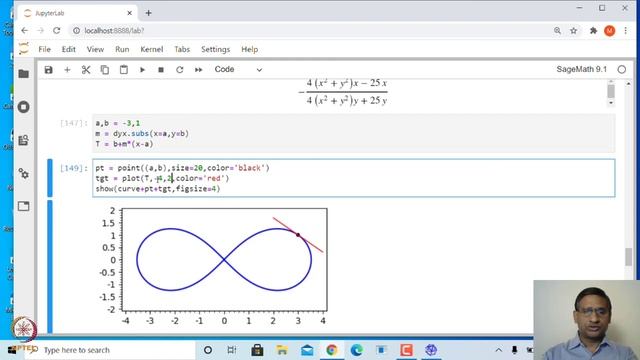Open Microsoft Edge from taskbar
Viewport: 640px width, 360px height.
(x=357, y=350)
